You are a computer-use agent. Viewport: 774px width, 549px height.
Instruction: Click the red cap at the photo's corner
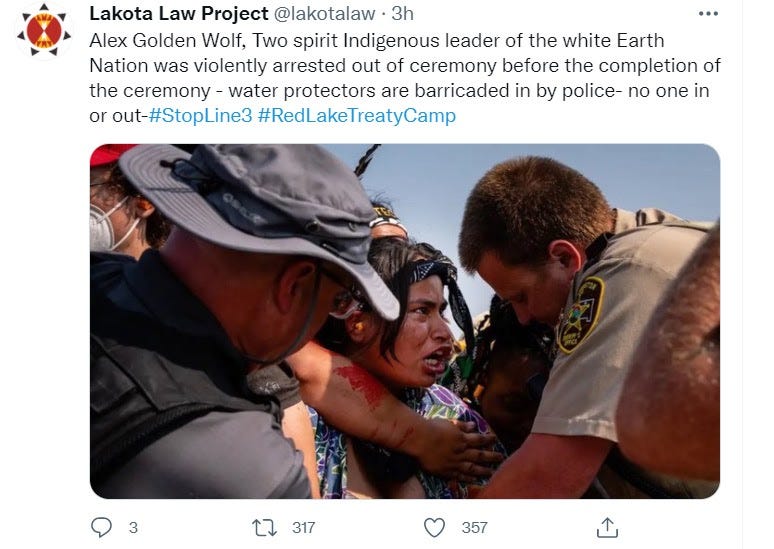click(x=110, y=154)
